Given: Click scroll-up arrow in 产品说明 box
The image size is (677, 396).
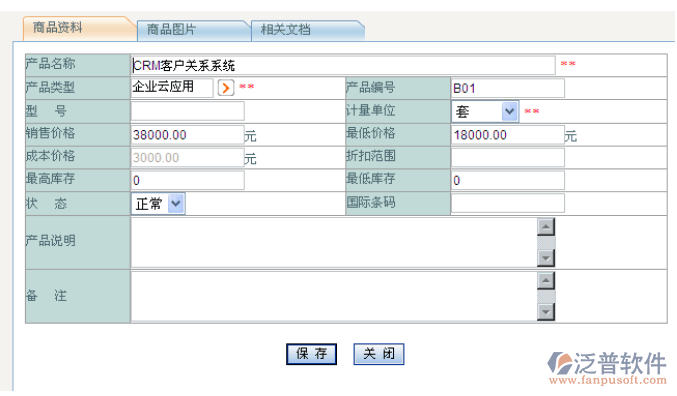Looking at the screenshot, I should coord(546,227).
